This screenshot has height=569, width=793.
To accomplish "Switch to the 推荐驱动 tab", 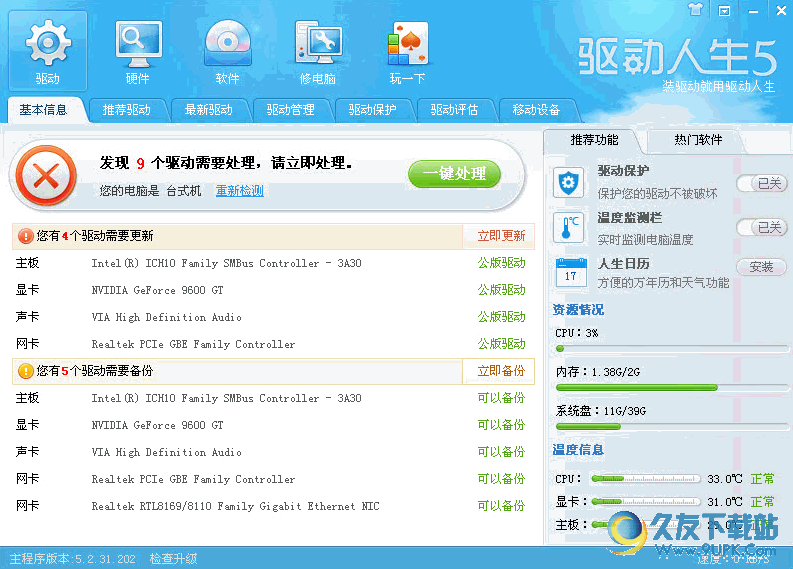I will (126, 110).
